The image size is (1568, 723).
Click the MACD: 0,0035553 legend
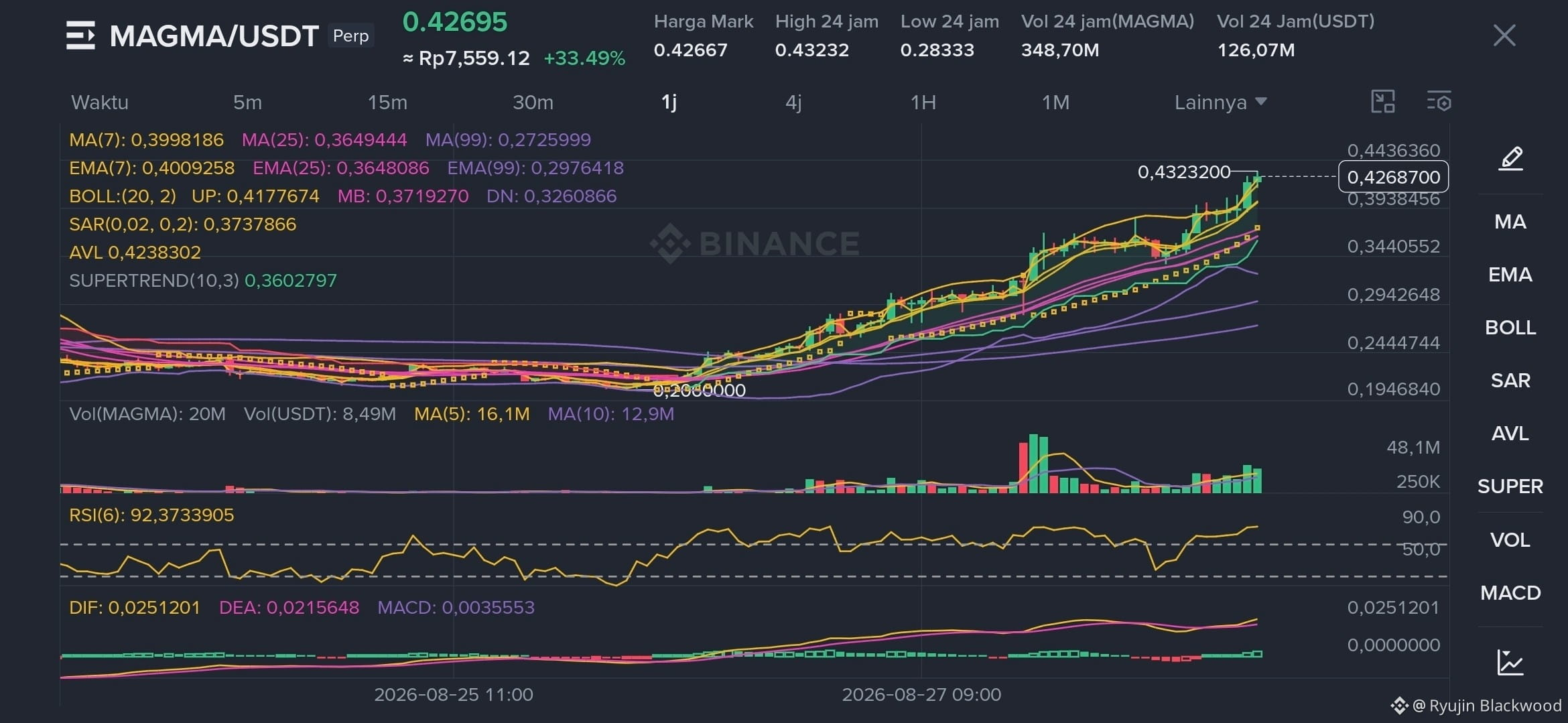tap(456, 608)
